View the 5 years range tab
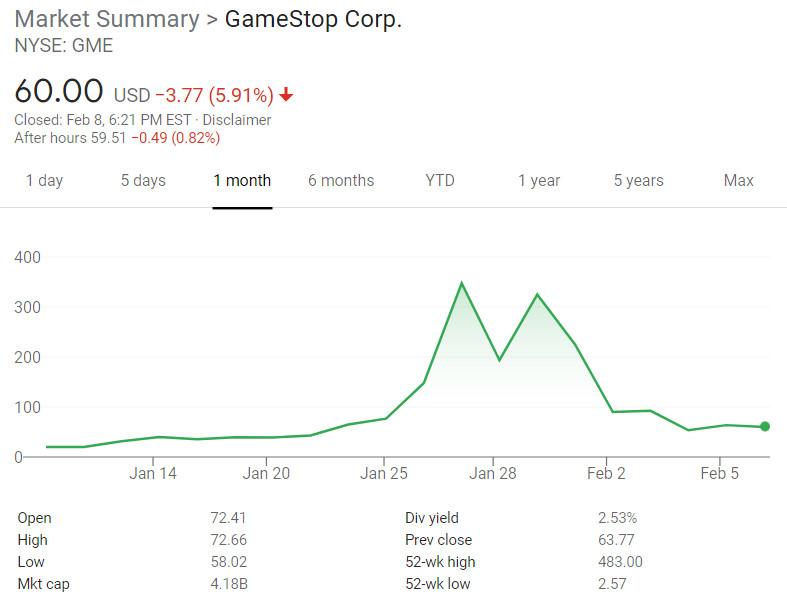Screen dimensions: 787x597 638,181
